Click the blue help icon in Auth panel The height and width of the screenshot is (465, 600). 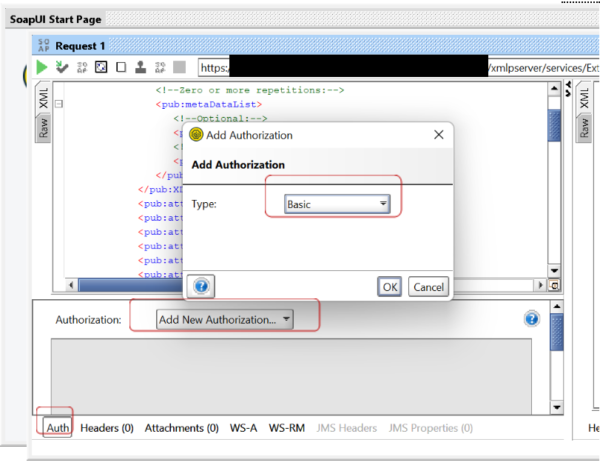coord(532,319)
